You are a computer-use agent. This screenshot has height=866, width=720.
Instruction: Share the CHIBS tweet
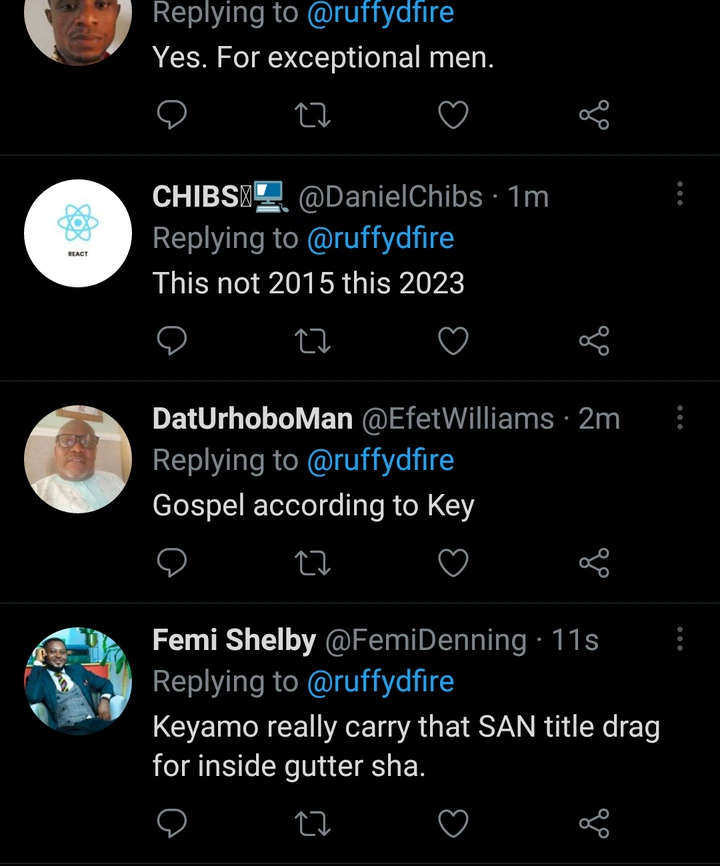point(594,341)
